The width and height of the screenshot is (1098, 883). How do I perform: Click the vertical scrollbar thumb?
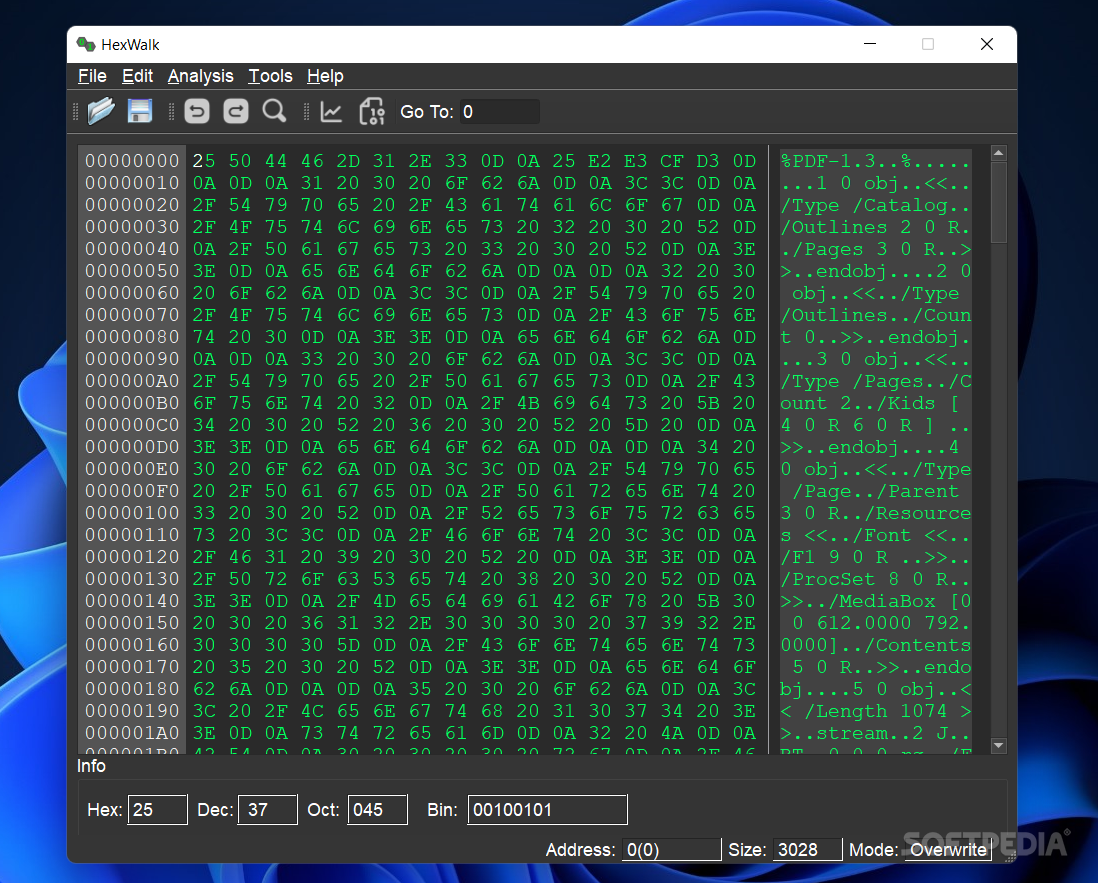[999, 202]
